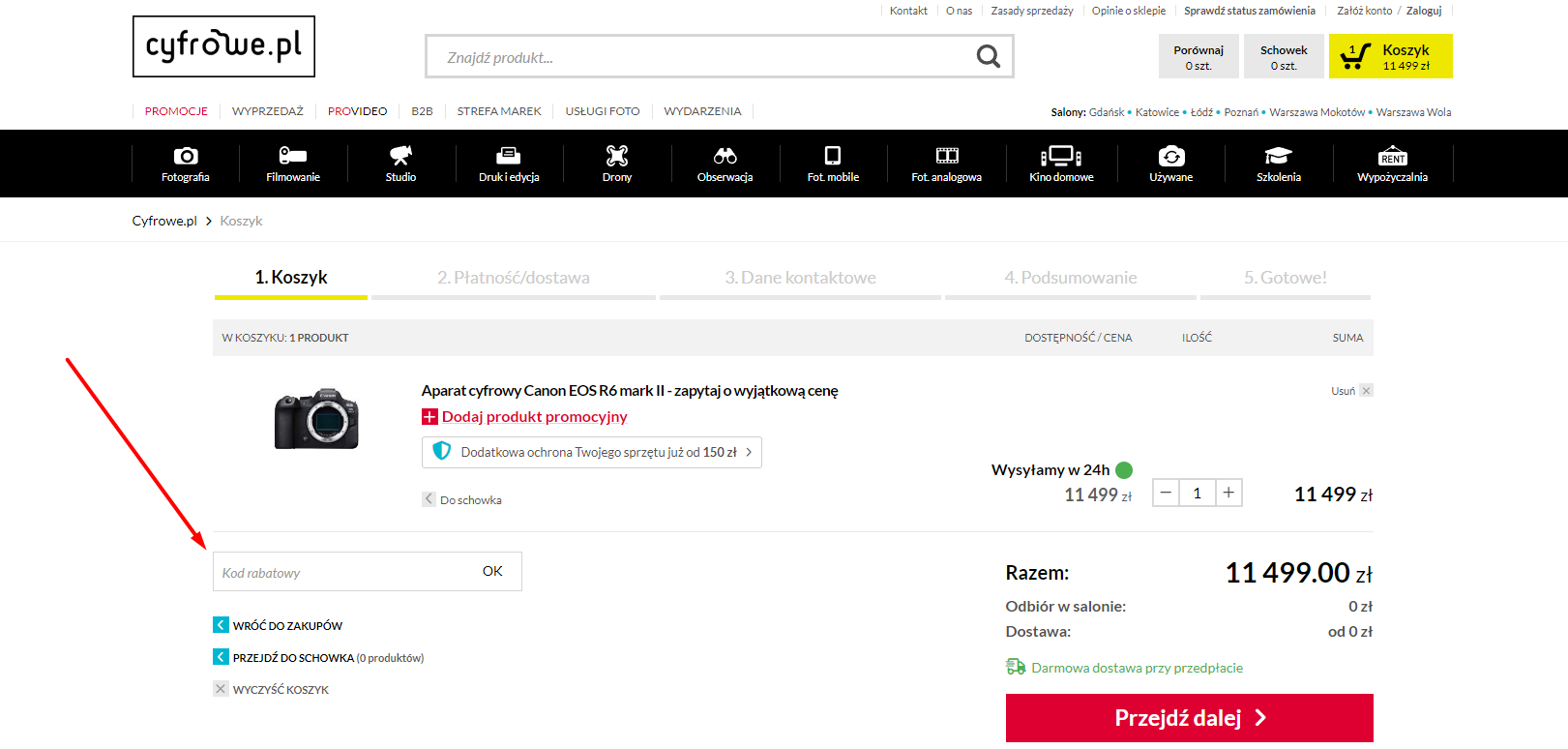Click the Cyfrowe.pl breadcrumb link

pyautogui.click(x=164, y=221)
